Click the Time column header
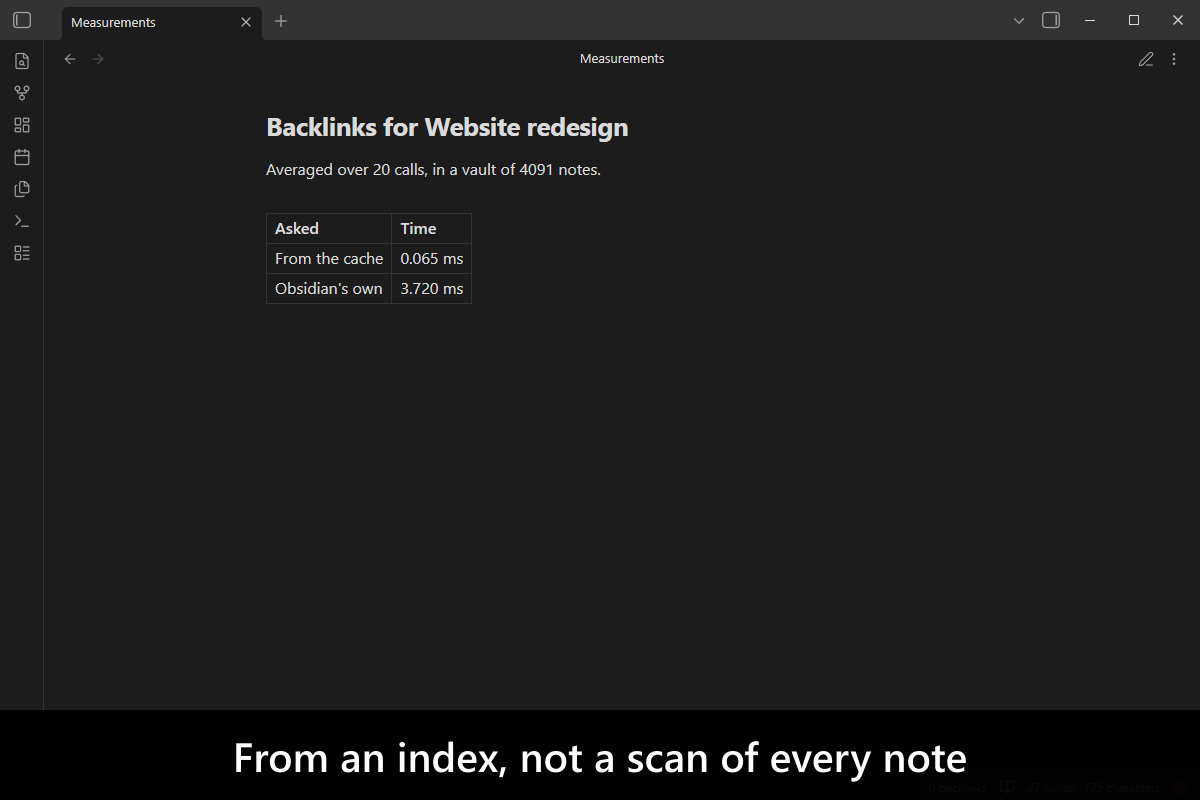This screenshot has height=800, width=1200. pyautogui.click(x=431, y=228)
